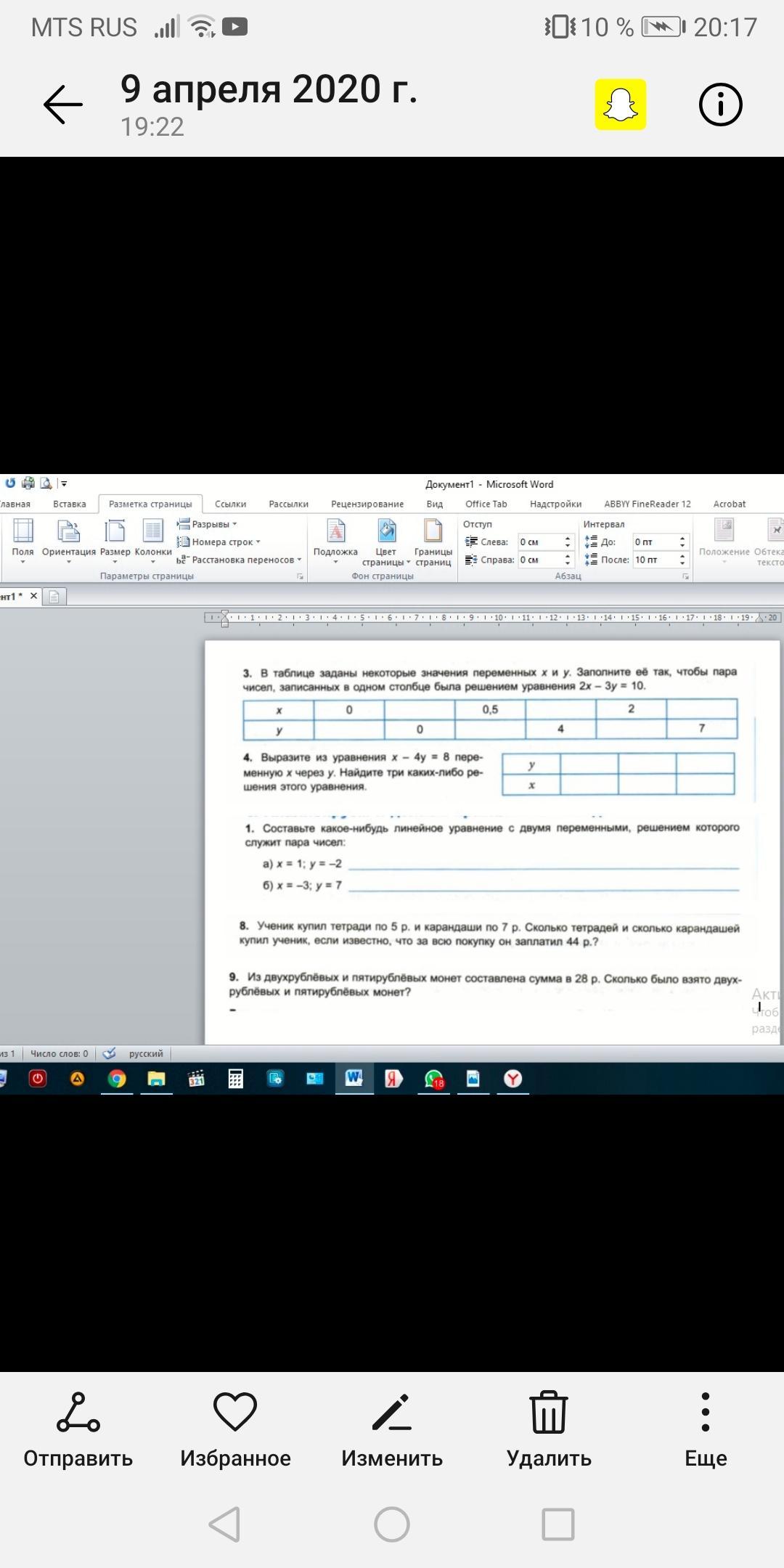Open the Yandex icon in the taskbar
The height and width of the screenshot is (1568, 784).
(393, 1079)
